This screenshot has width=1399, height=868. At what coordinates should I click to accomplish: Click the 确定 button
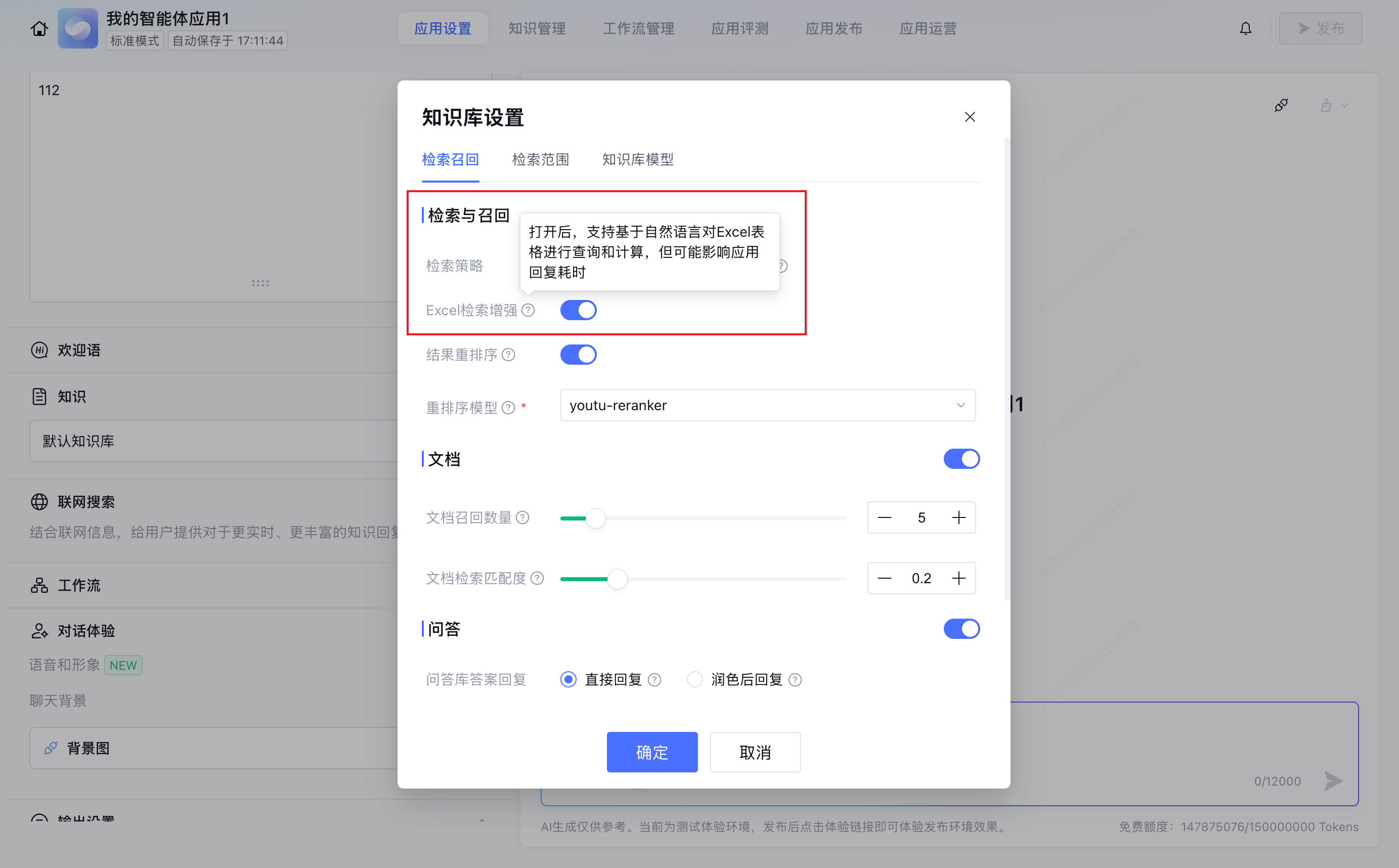point(651,752)
